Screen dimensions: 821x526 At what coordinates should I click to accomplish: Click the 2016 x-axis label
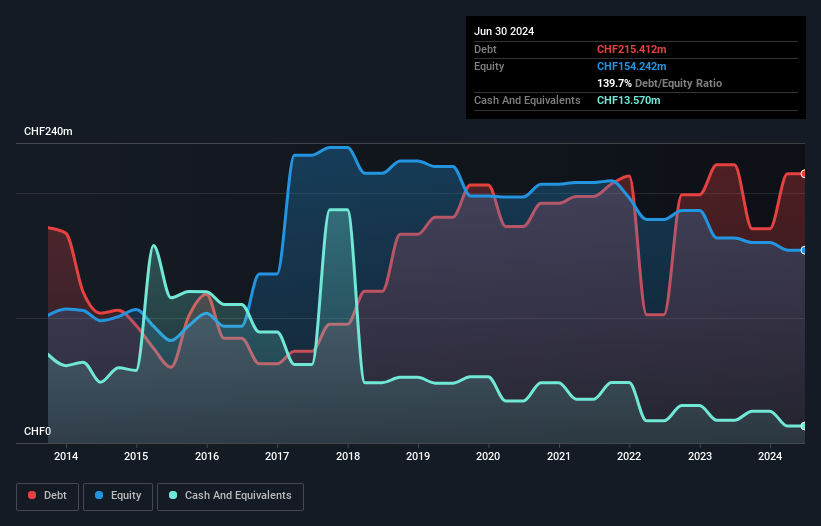[x=207, y=456]
